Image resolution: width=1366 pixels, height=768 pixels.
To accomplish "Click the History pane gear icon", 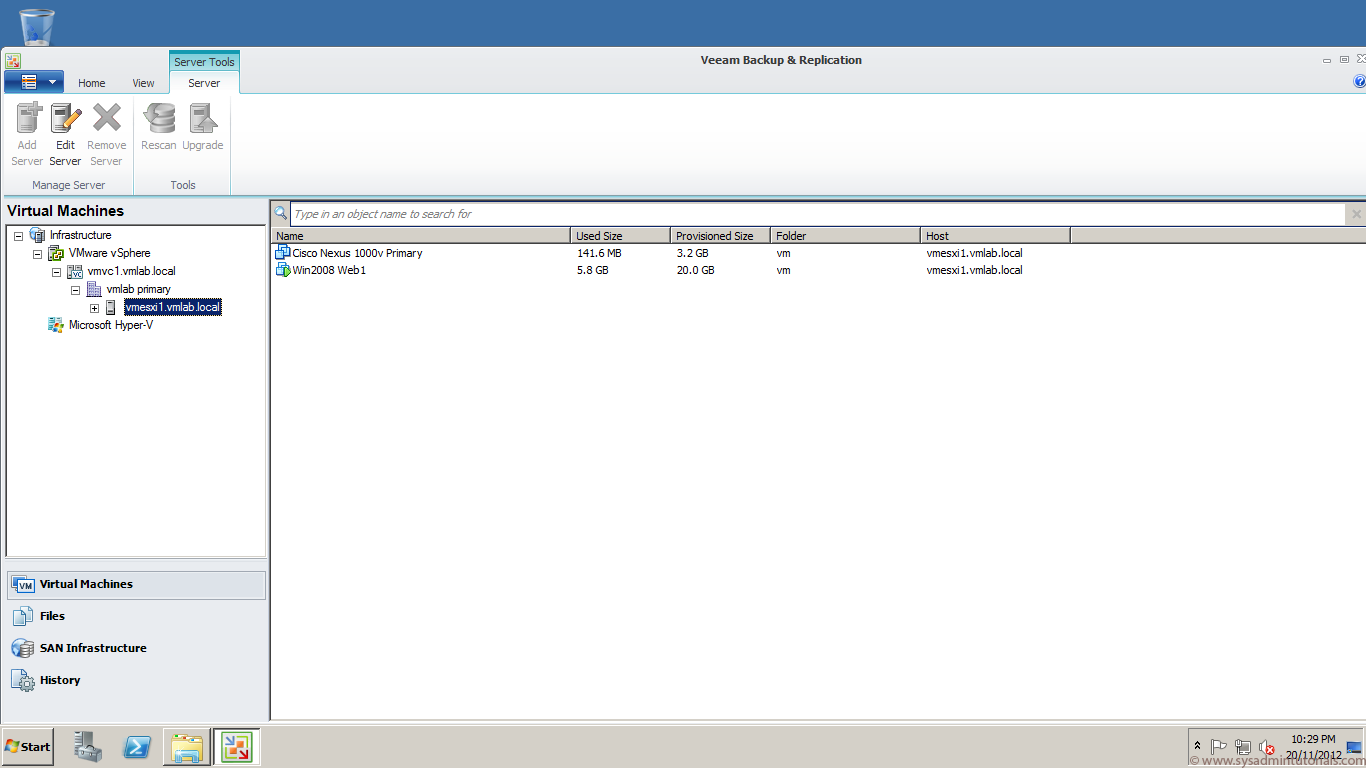I will (23, 680).
